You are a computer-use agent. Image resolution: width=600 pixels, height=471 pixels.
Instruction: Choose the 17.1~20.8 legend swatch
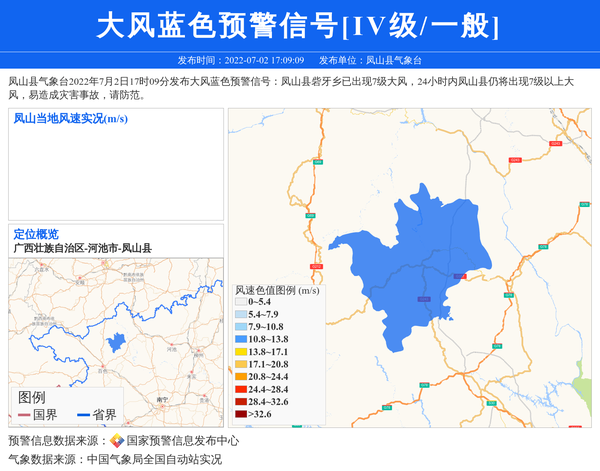pos(241,365)
